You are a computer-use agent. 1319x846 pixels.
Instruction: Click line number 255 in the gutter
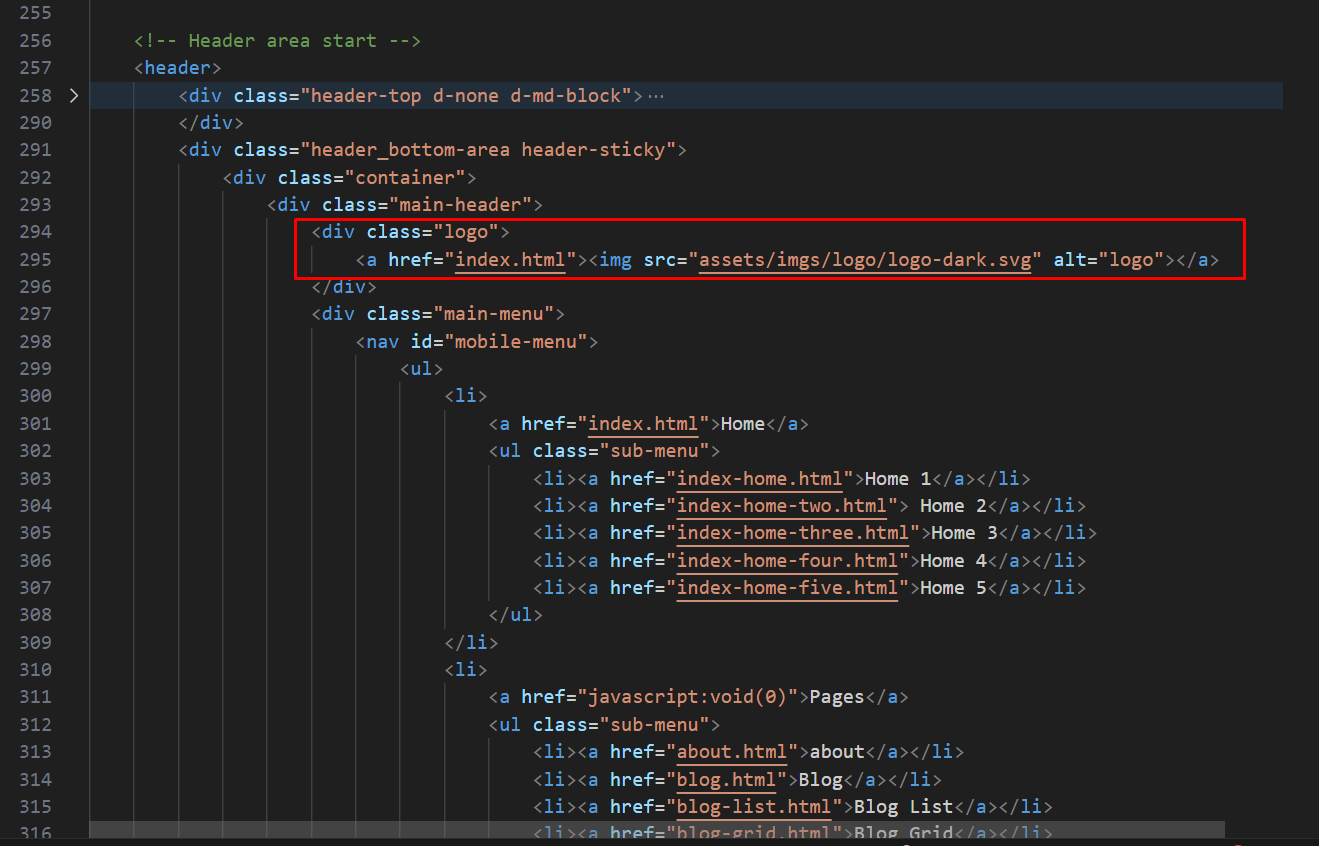[35, 14]
